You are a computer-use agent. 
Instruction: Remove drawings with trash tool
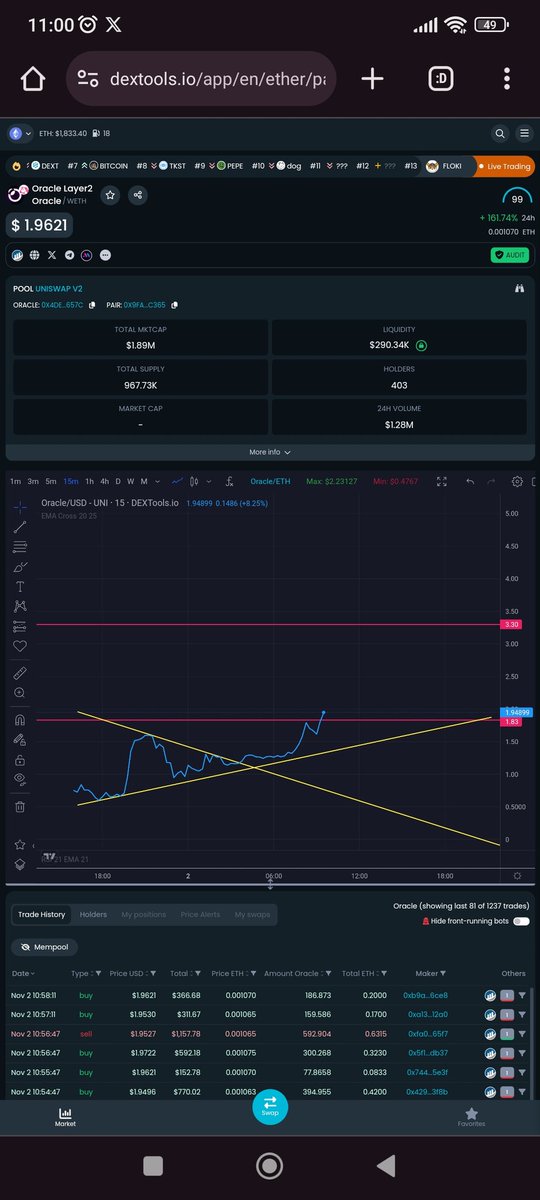click(x=20, y=807)
